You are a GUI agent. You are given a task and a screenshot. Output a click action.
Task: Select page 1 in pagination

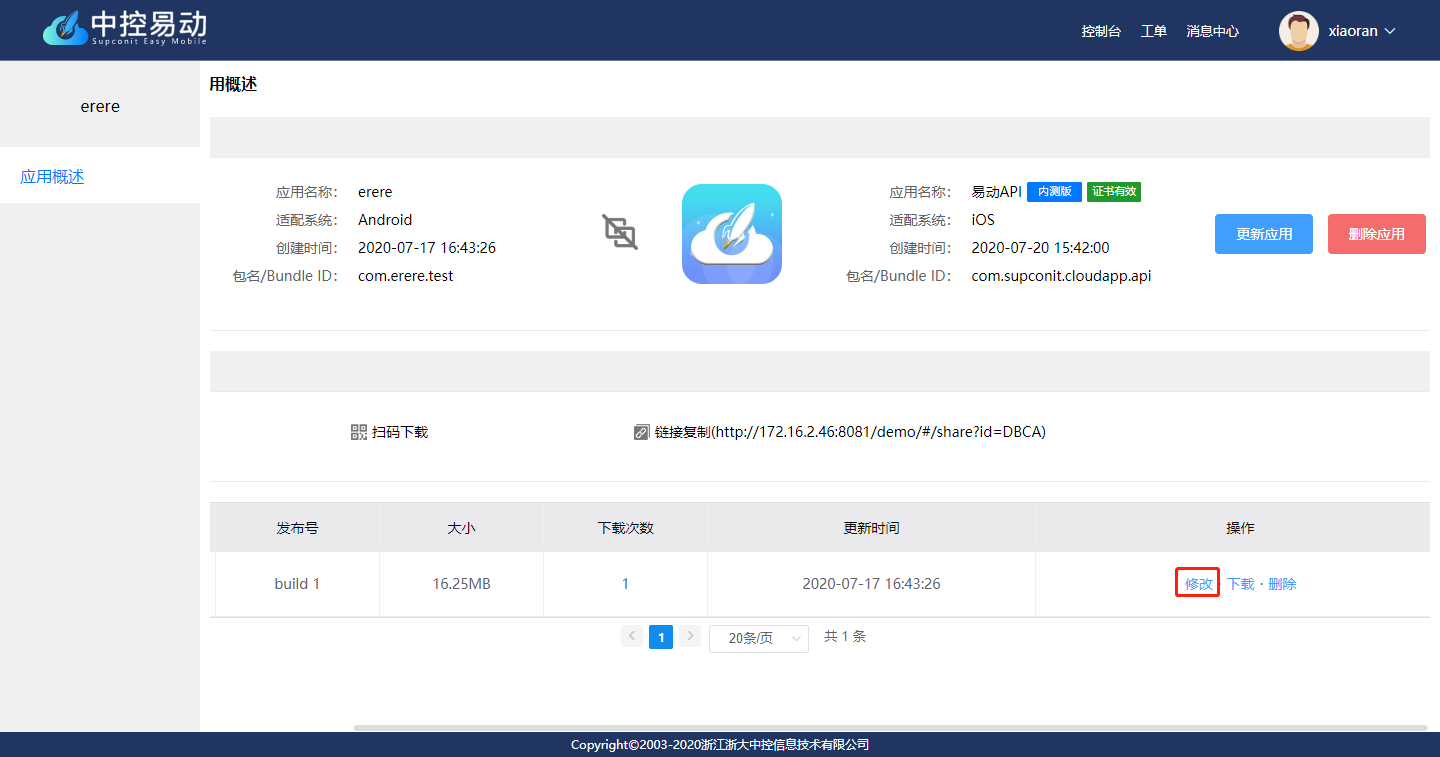661,637
